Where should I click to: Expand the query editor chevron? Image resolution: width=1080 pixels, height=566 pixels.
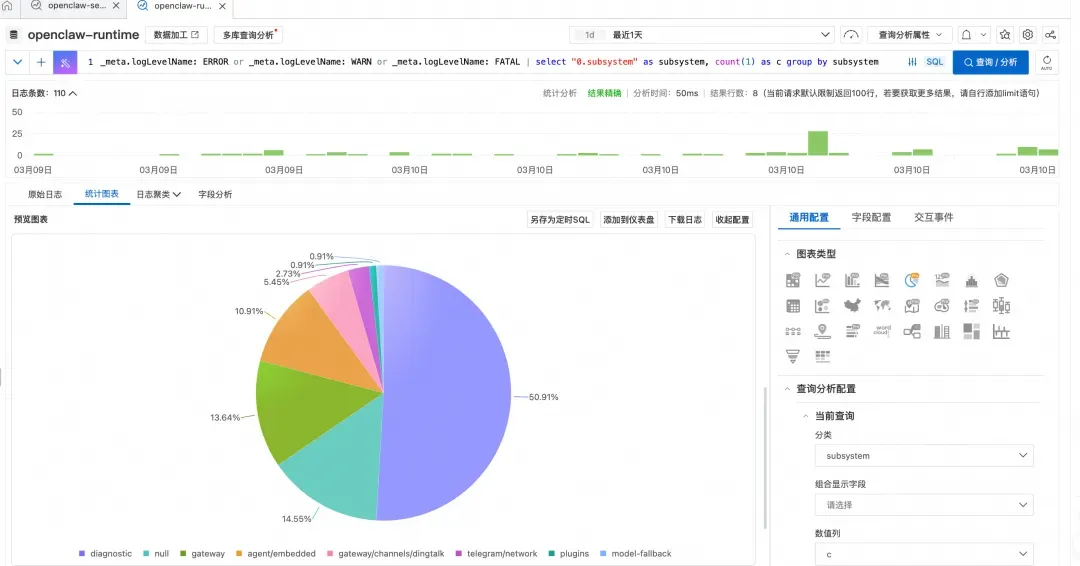click(18, 62)
